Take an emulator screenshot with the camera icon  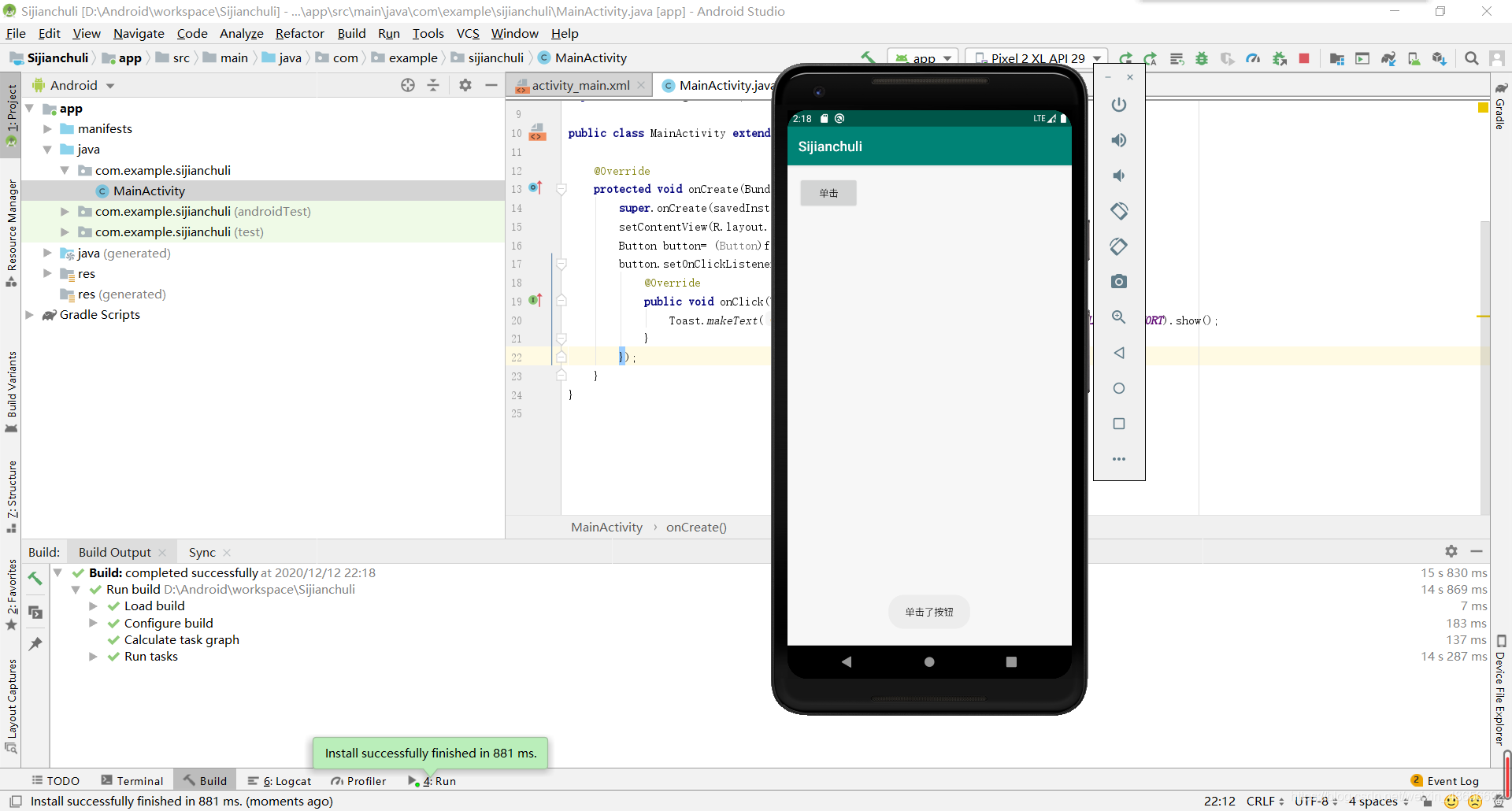1119,282
